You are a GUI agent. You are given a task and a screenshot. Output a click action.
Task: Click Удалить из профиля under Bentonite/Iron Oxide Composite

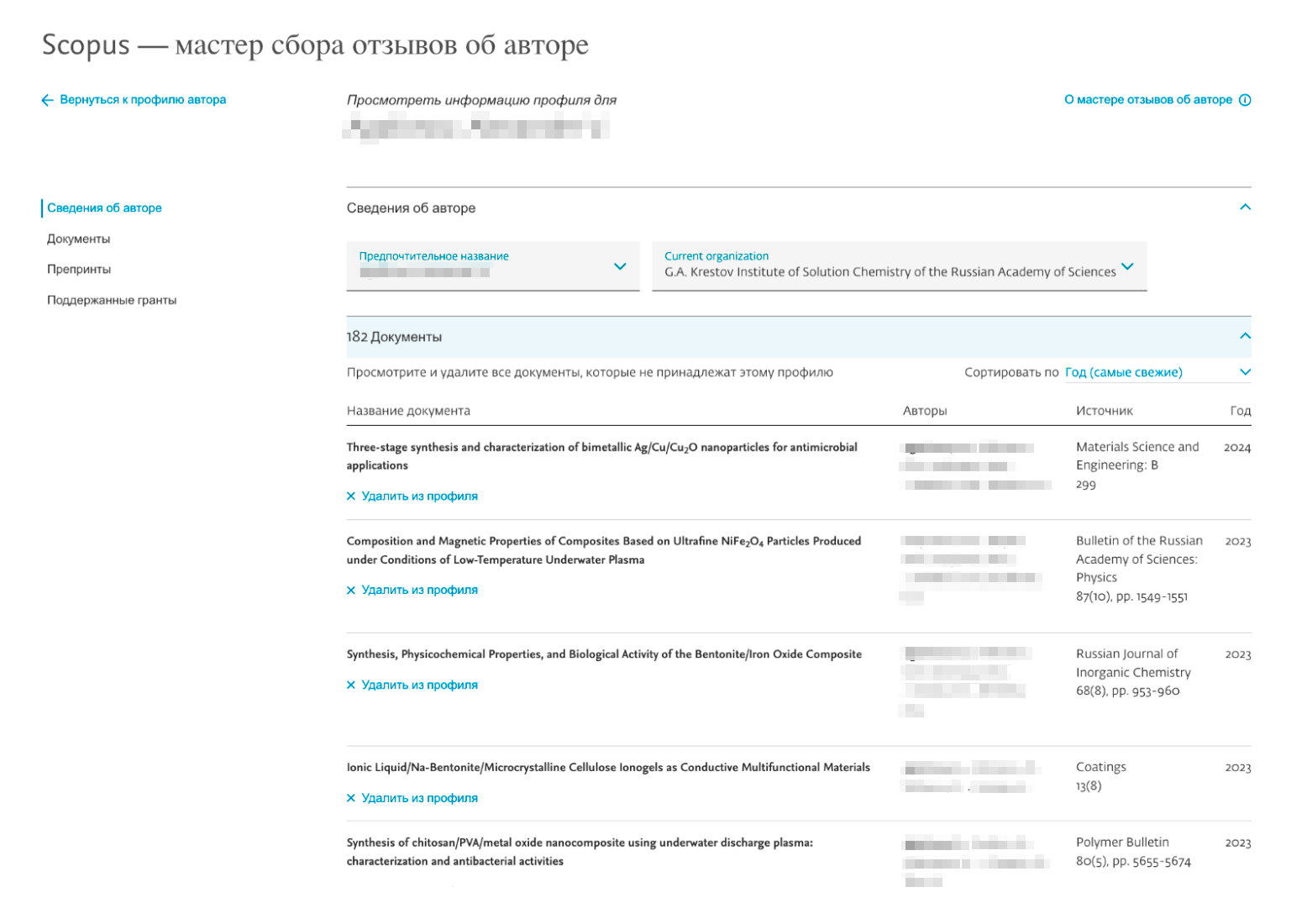[419, 685]
